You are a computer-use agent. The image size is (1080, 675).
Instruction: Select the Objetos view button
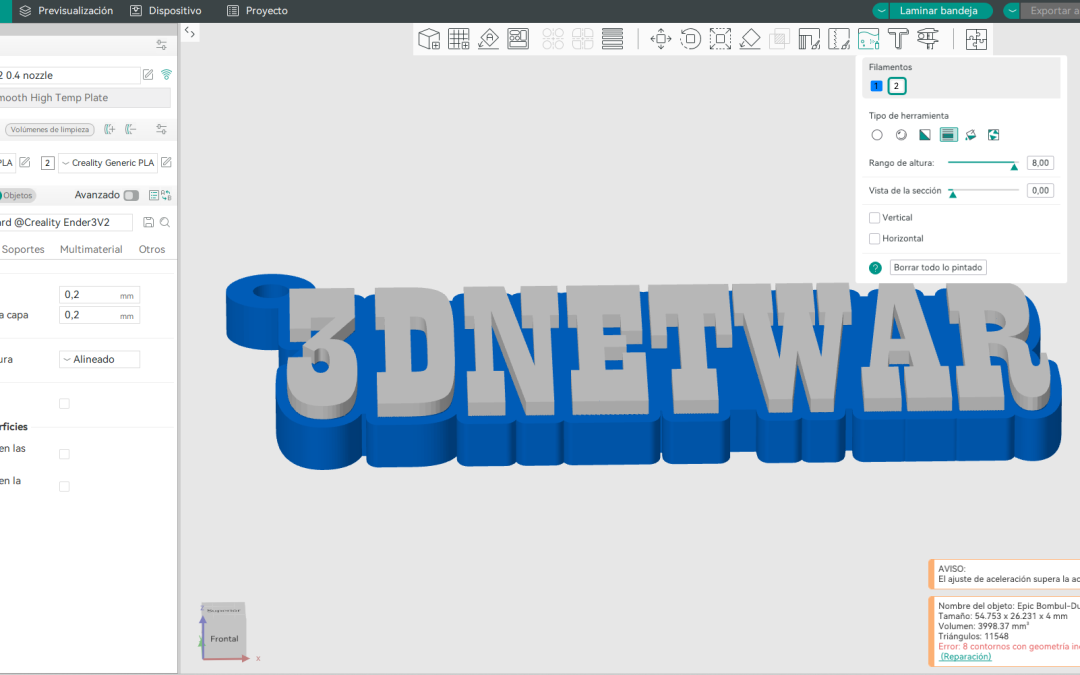[x=17, y=196]
